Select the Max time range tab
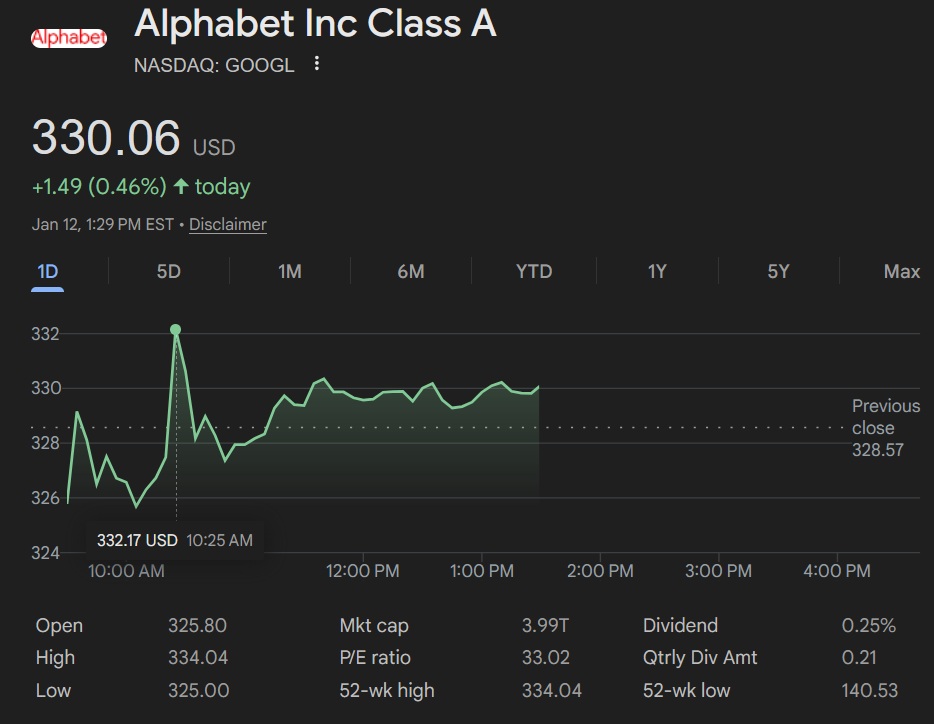The height and width of the screenshot is (724, 934). point(901,271)
